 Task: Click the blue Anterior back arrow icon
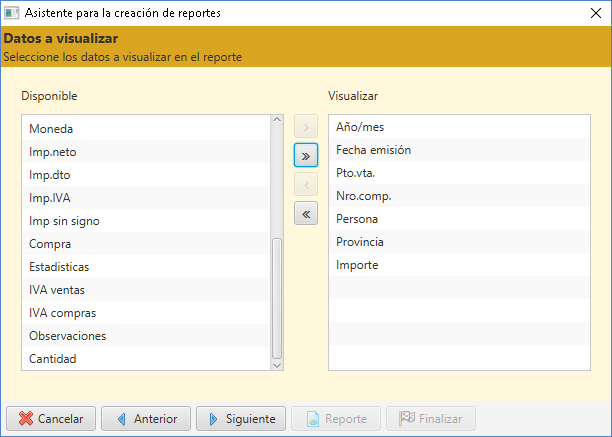(121, 419)
